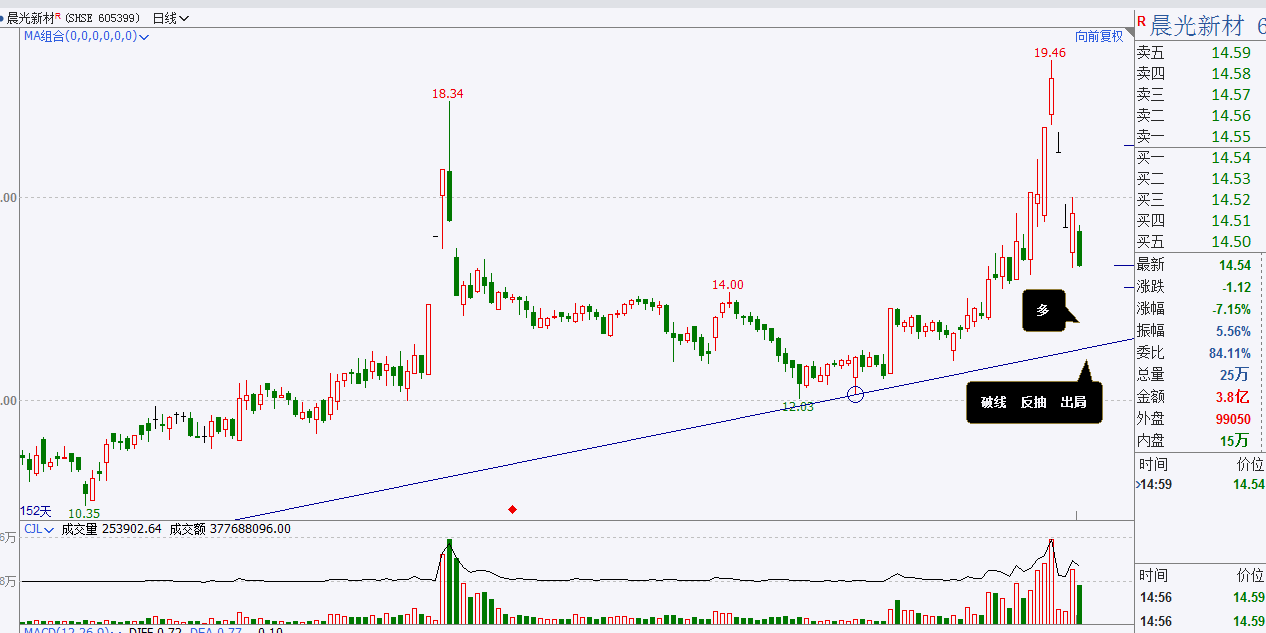The image size is (1266, 633).
Task: Click the 152天 duration label
Action: point(36,511)
